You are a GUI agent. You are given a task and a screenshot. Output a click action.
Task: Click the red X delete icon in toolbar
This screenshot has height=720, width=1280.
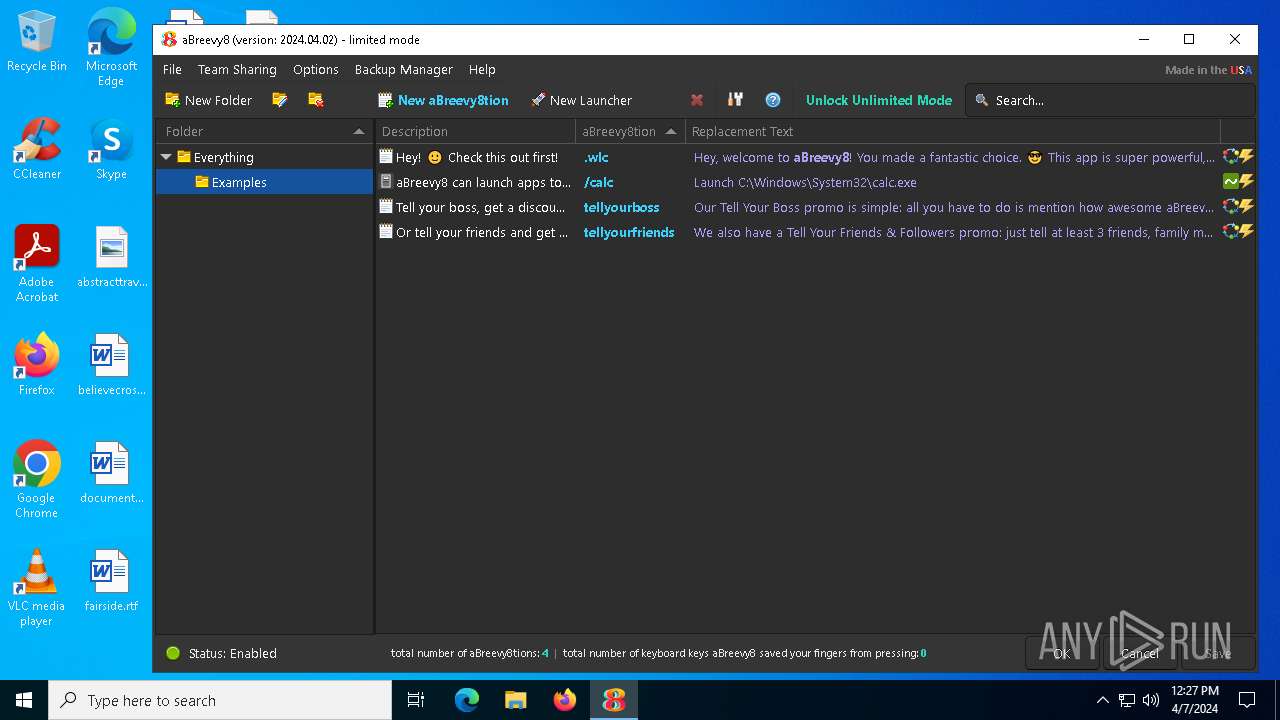click(697, 100)
